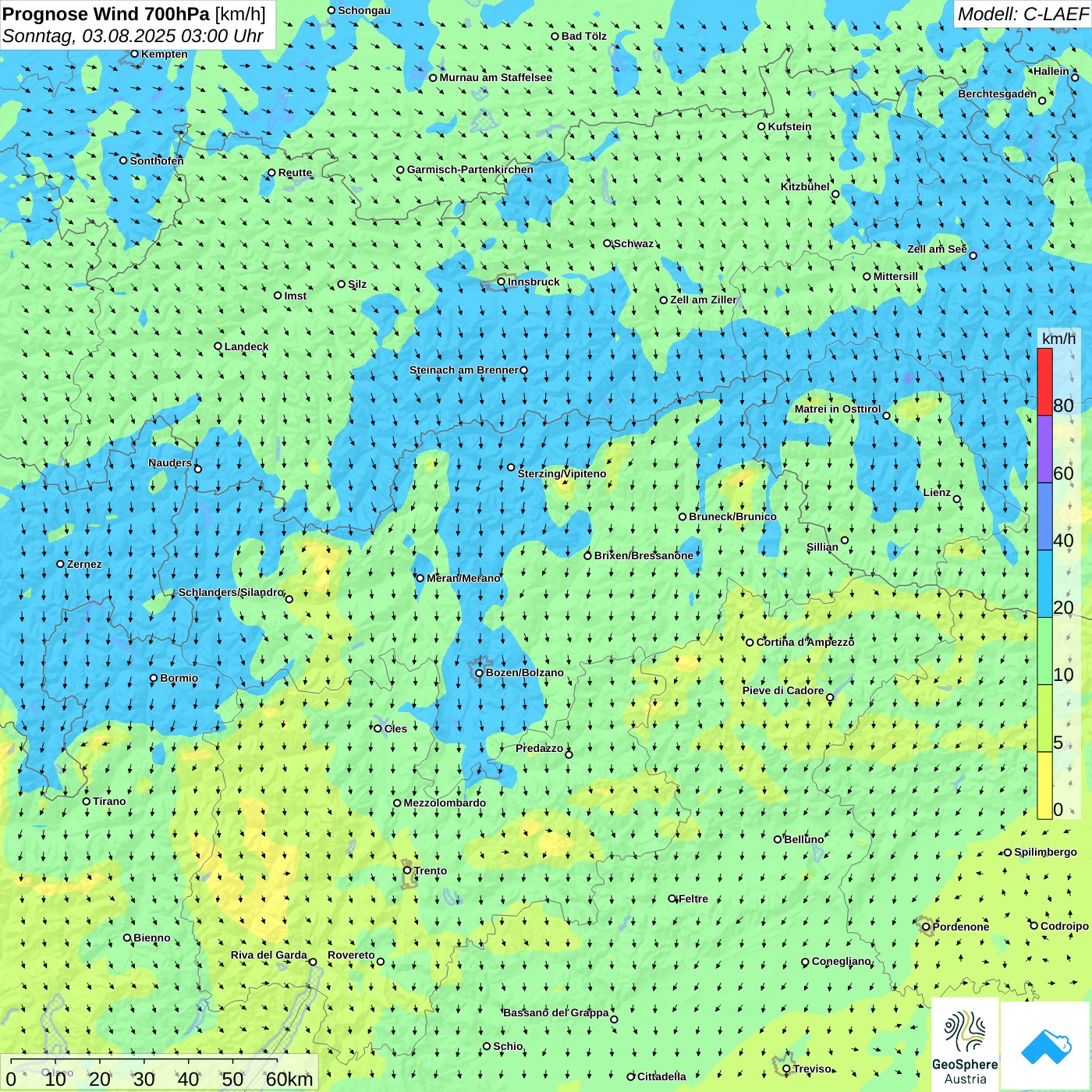Click the "km/h" legend unit label

coord(1058,339)
